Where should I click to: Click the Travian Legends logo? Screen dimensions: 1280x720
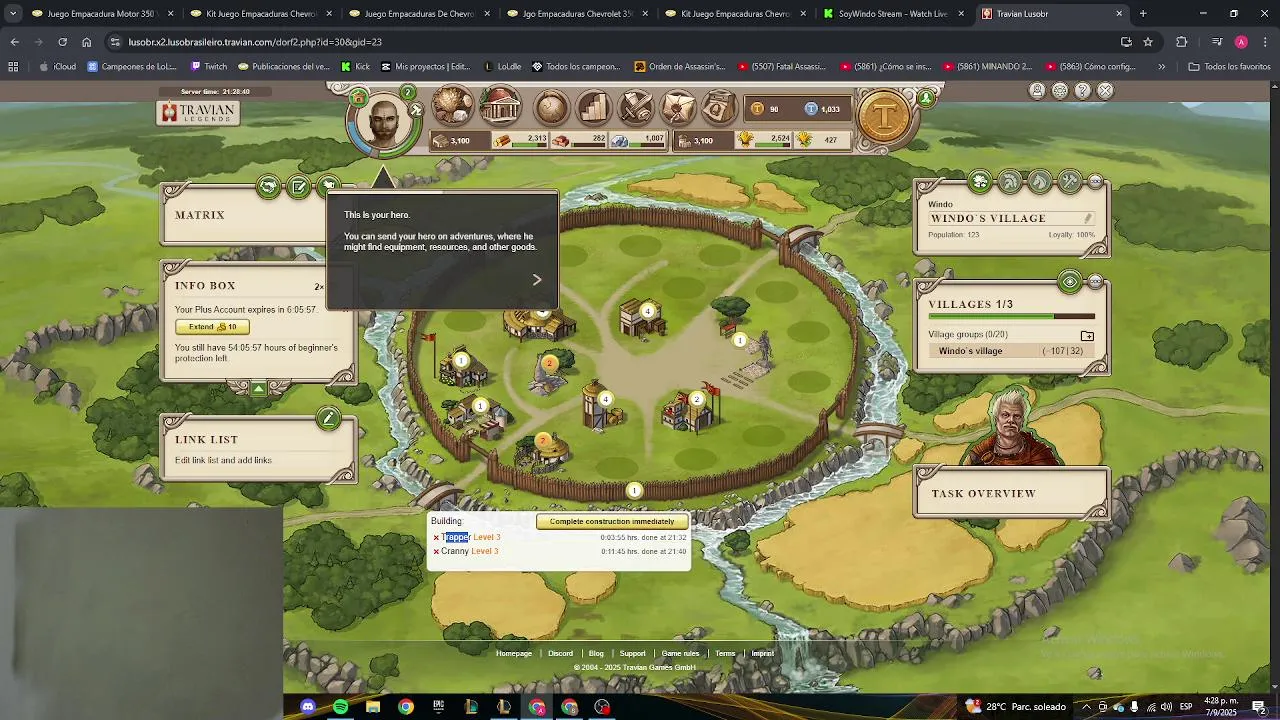click(198, 113)
